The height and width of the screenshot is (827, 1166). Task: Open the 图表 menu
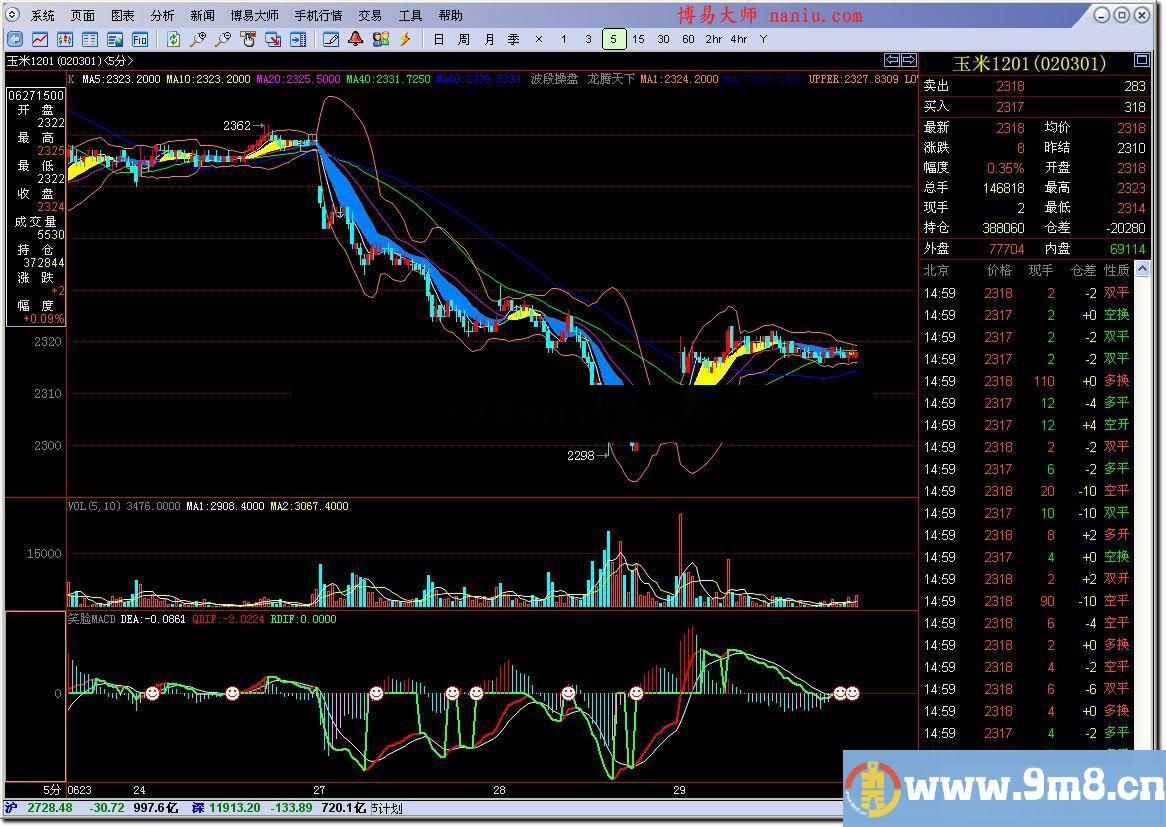(x=123, y=16)
